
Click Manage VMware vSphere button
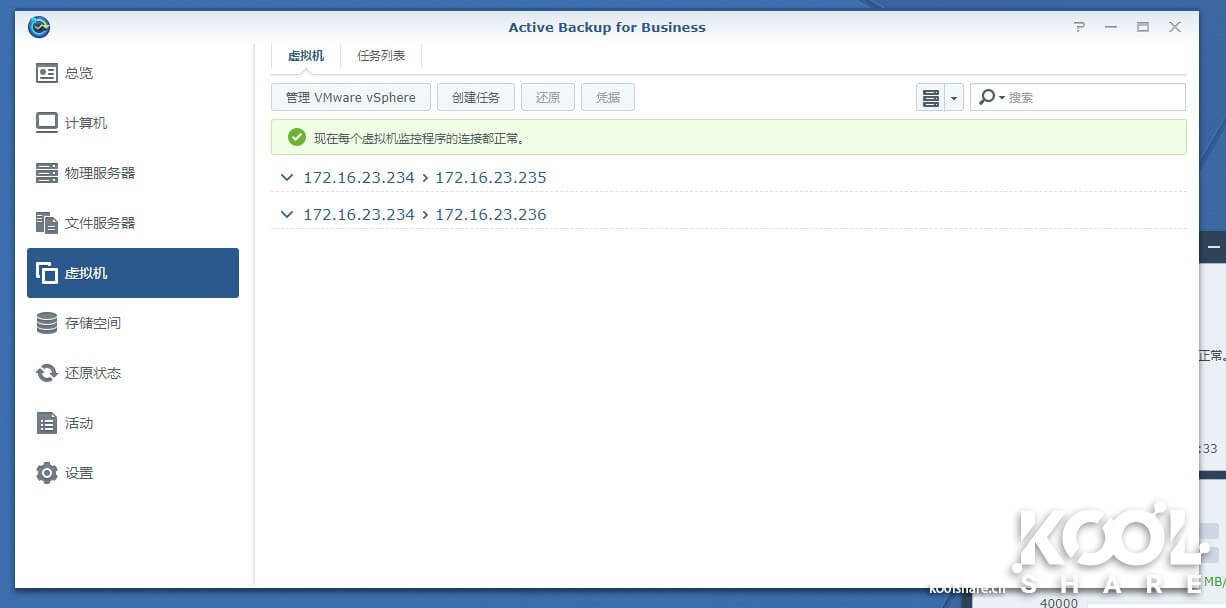[350, 97]
